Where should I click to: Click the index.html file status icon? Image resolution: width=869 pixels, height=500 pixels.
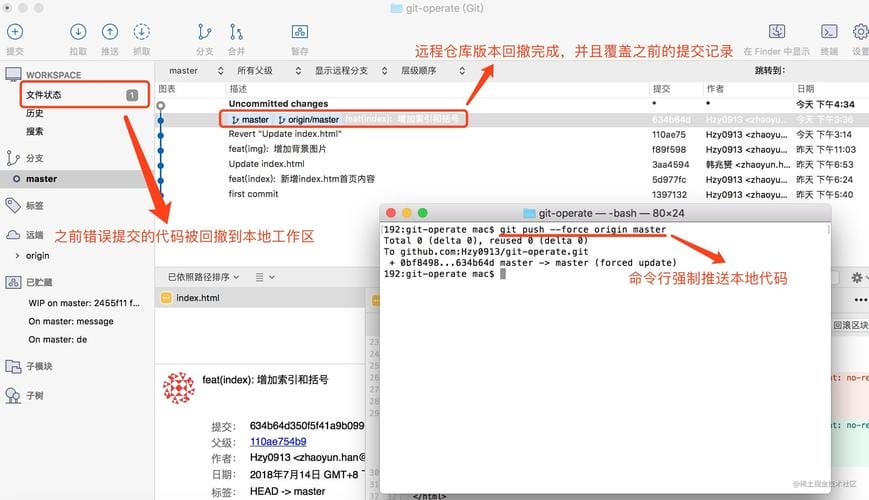pyautogui.click(x=166, y=298)
